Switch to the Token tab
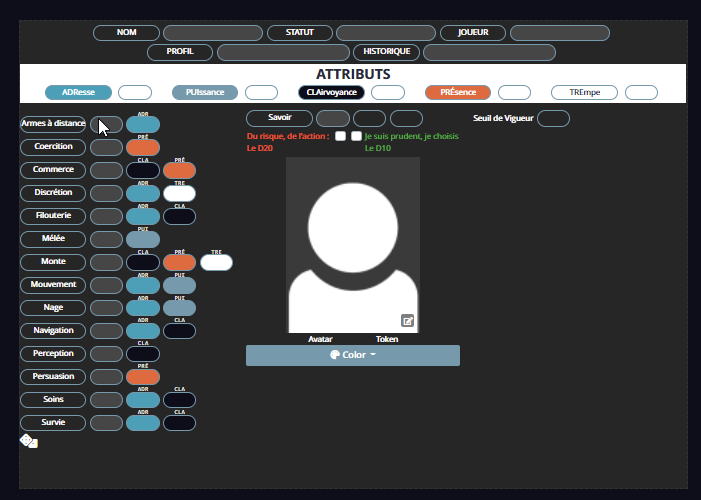 [x=387, y=339]
